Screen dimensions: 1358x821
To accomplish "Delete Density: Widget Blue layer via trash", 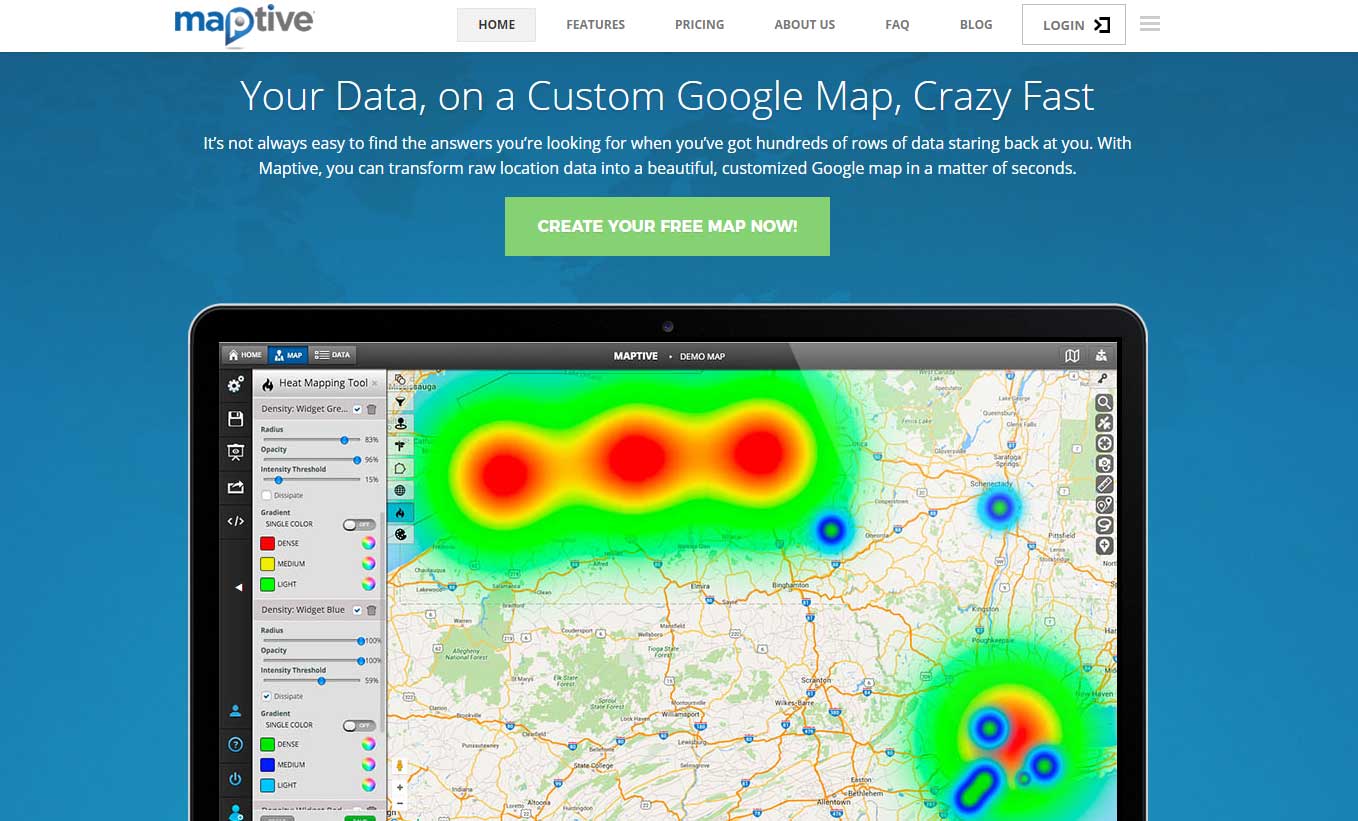I will point(371,610).
